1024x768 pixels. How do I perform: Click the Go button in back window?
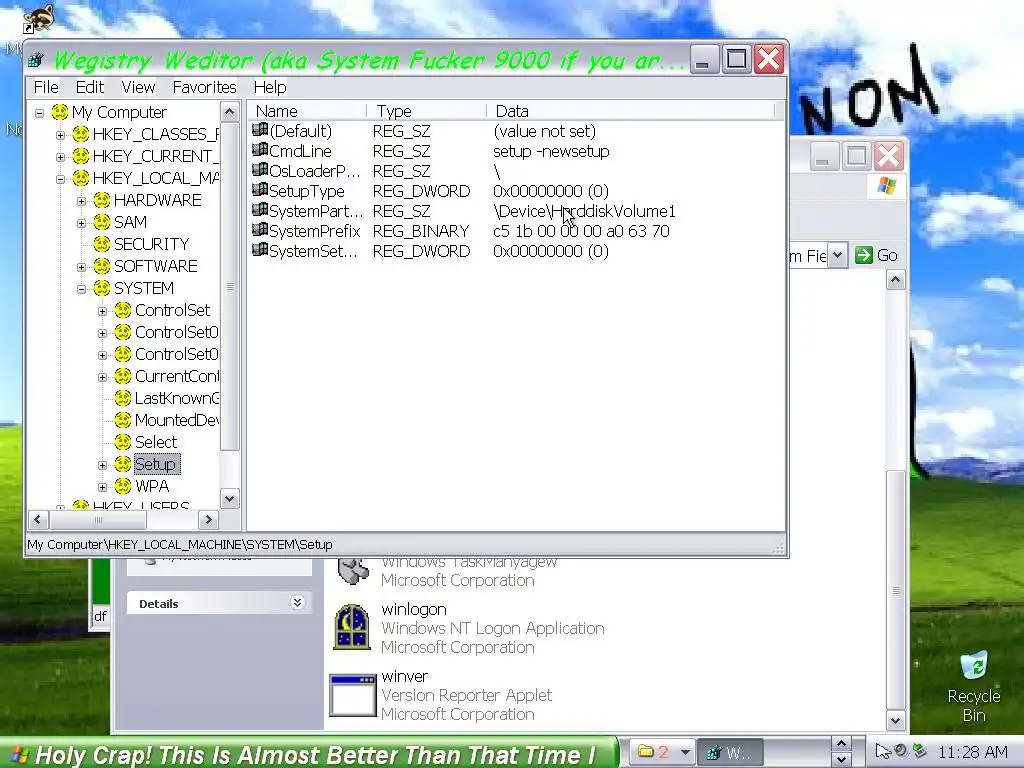coord(876,255)
